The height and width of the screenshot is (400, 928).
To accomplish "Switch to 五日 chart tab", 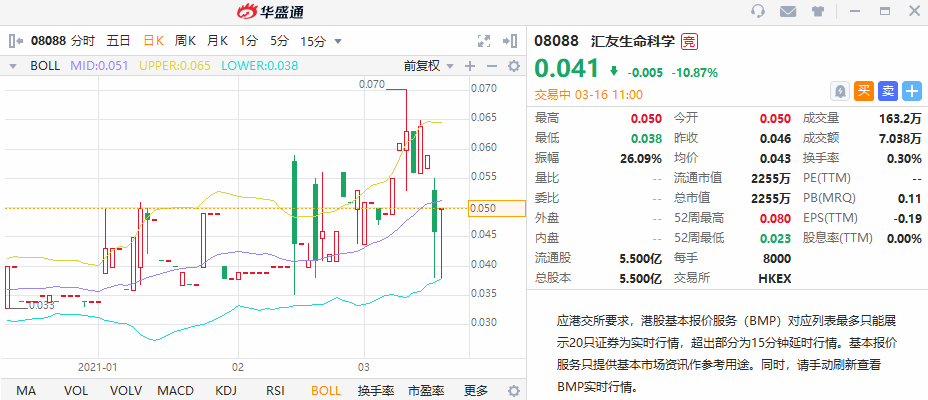I will [x=118, y=41].
